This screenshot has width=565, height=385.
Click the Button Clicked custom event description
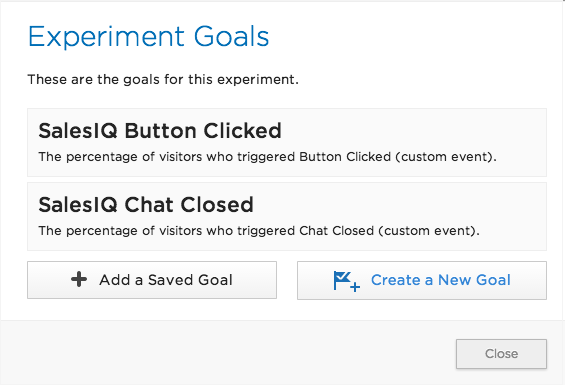(x=267, y=157)
